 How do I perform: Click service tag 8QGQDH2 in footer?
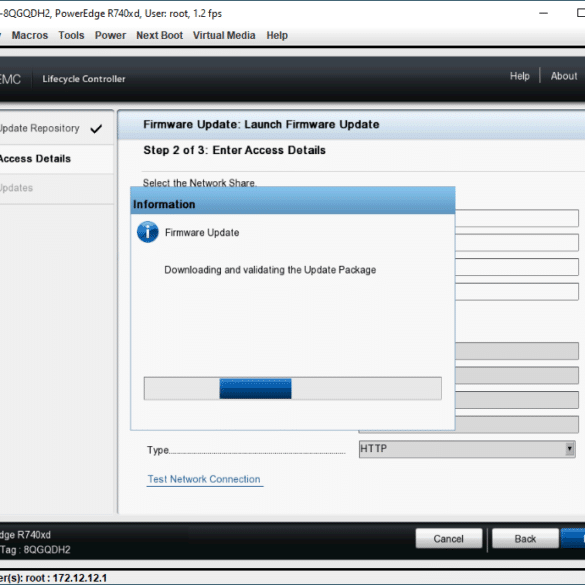point(47,550)
